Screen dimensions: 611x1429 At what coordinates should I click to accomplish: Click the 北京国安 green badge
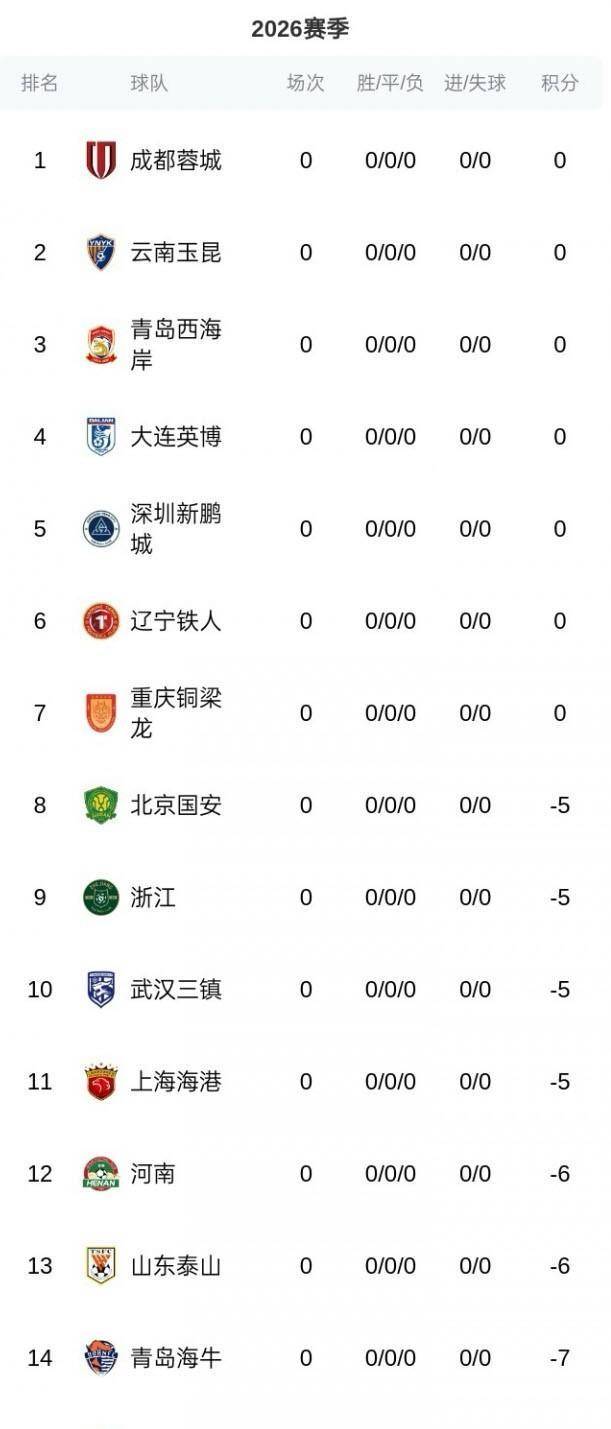[x=101, y=805]
